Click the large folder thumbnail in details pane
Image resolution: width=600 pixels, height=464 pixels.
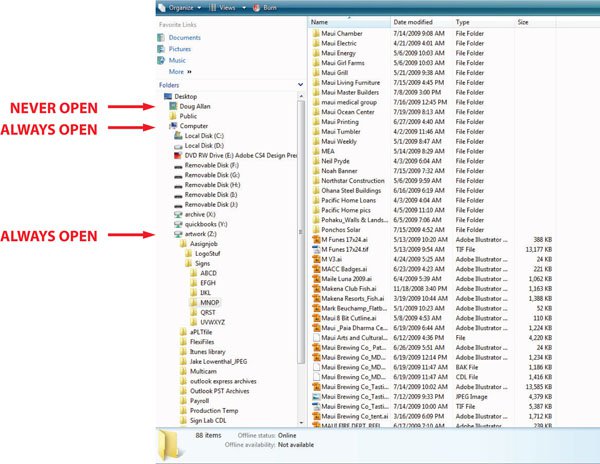click(168, 444)
